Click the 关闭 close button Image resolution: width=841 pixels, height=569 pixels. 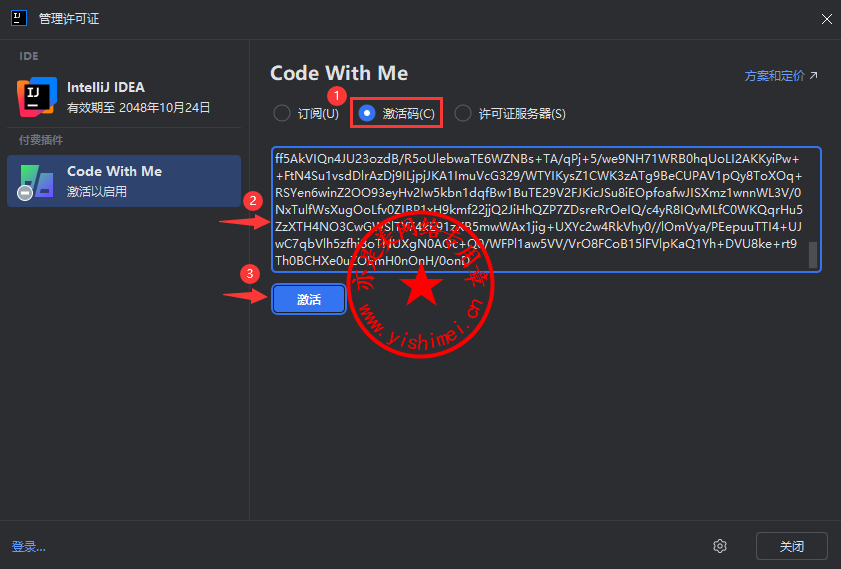[x=792, y=546]
